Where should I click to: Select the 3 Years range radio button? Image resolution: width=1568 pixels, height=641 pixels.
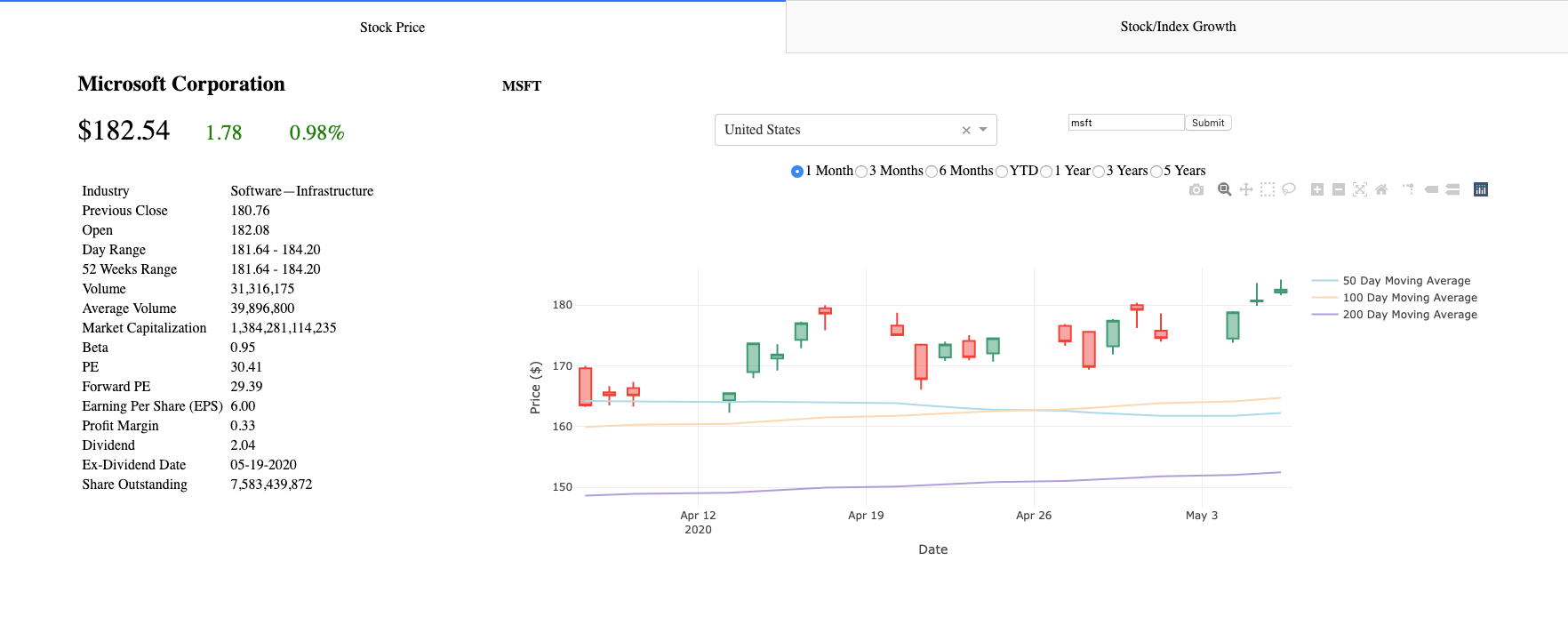pyautogui.click(x=1099, y=172)
